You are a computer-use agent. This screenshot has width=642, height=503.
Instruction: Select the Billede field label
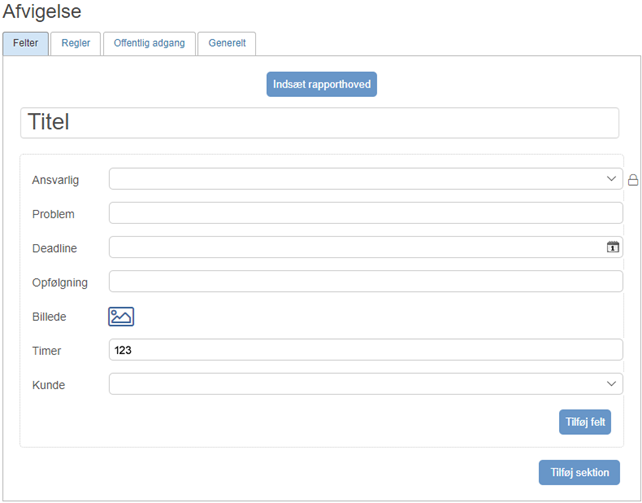point(49,317)
